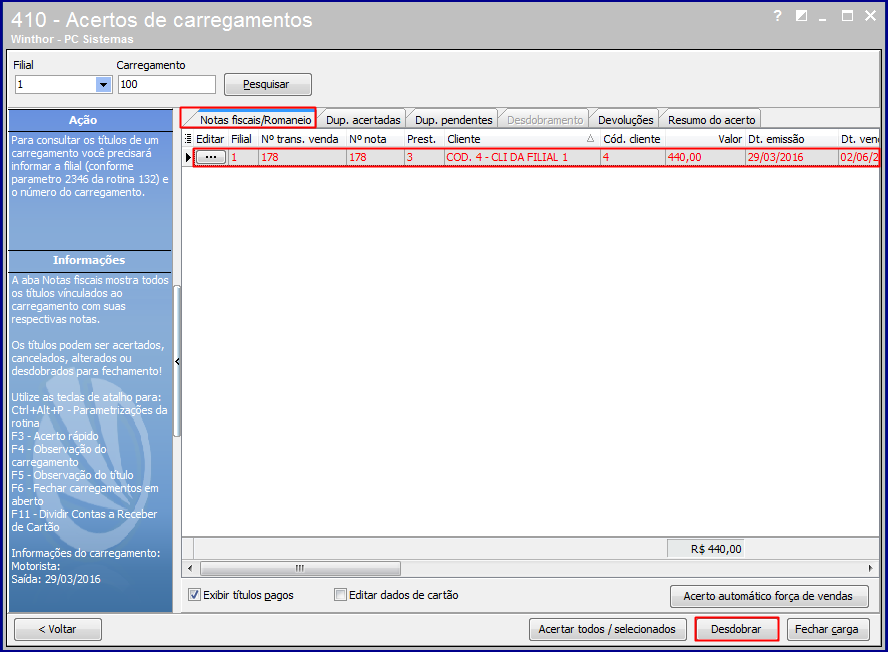Click the Nº trans. venda column header
Screen dimensions: 888x652
[302, 139]
